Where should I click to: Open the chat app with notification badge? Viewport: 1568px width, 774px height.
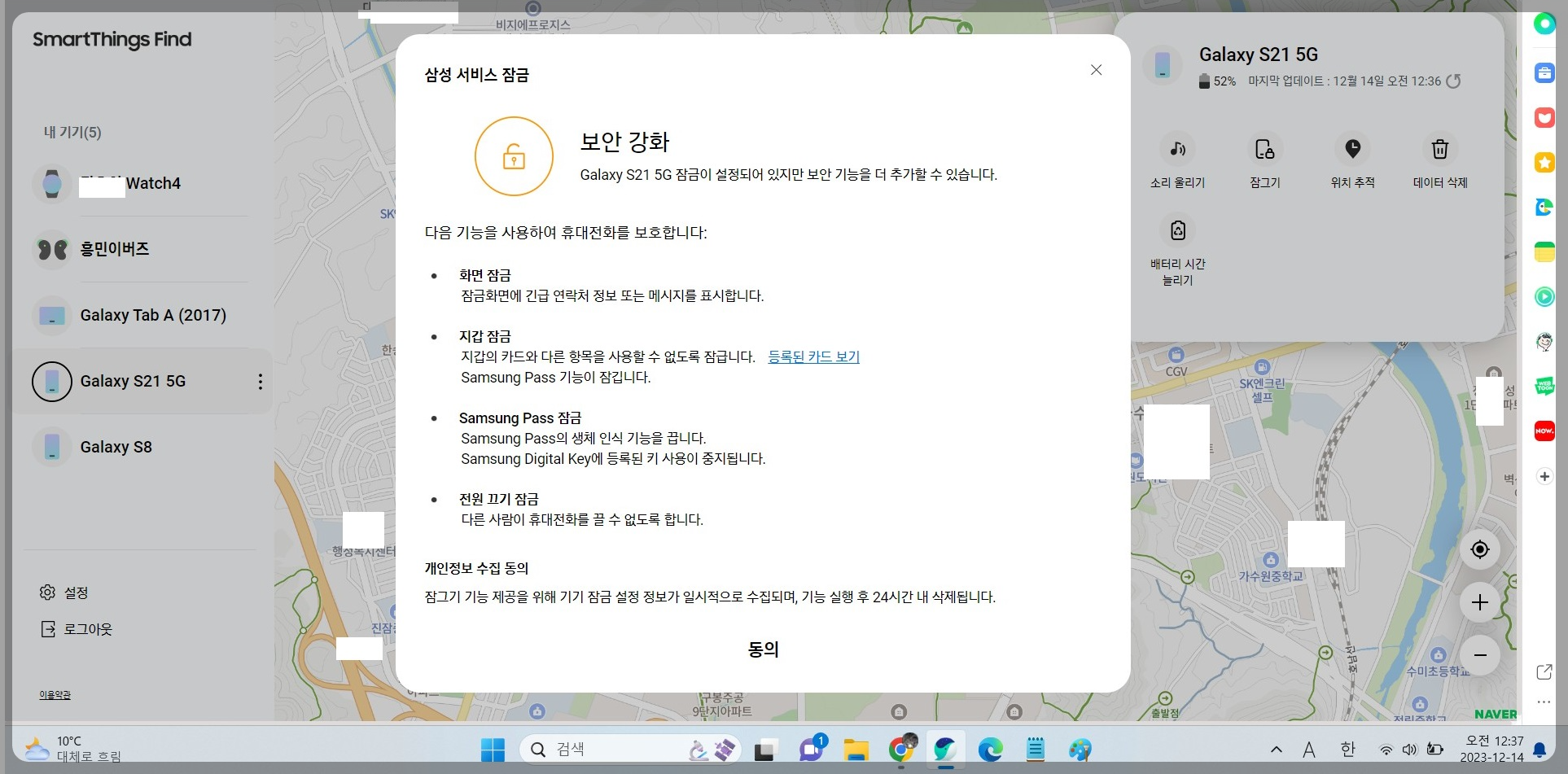(812, 749)
